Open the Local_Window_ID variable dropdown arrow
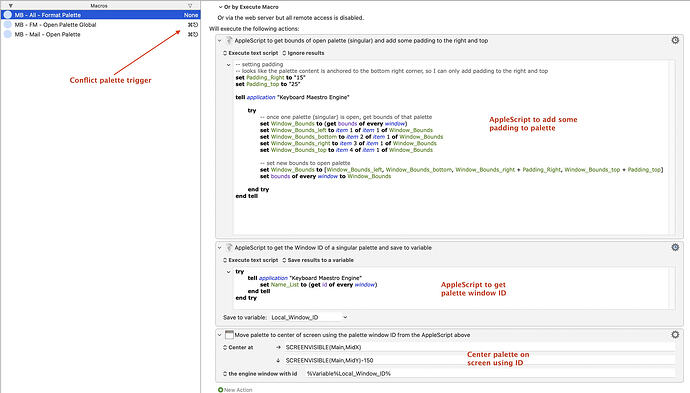The image size is (690, 393). coord(345,317)
